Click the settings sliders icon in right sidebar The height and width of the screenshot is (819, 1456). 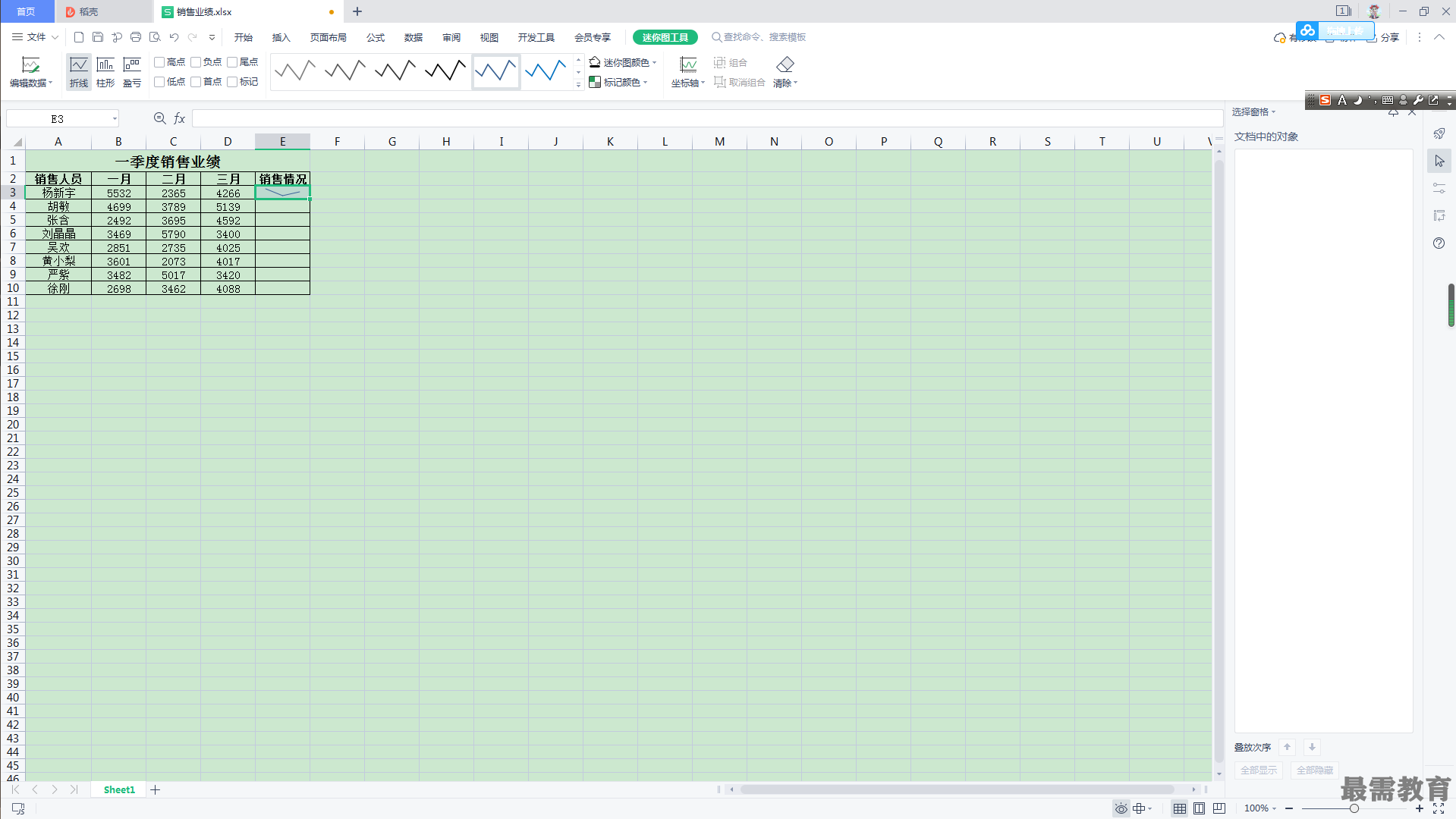(x=1439, y=188)
